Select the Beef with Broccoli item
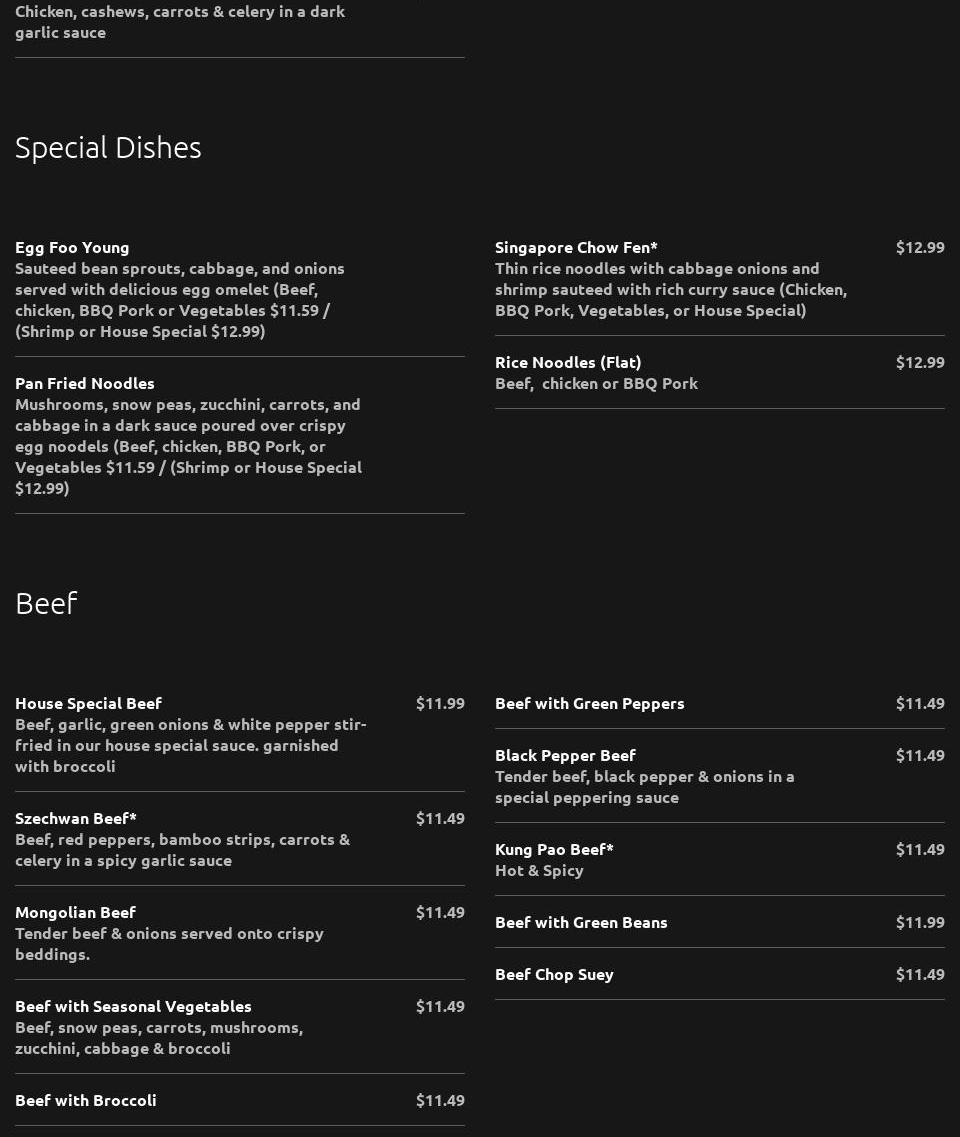This screenshot has width=960, height=1137. [x=86, y=1100]
